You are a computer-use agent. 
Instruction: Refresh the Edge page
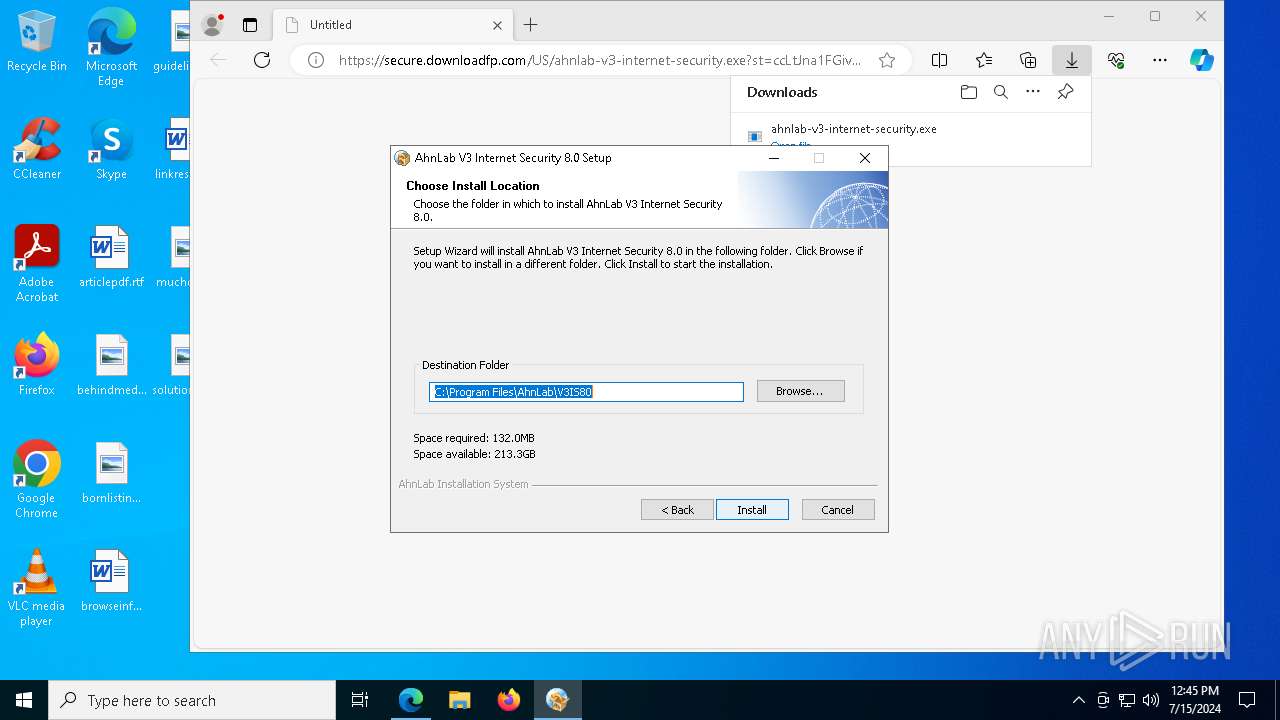(x=262, y=60)
